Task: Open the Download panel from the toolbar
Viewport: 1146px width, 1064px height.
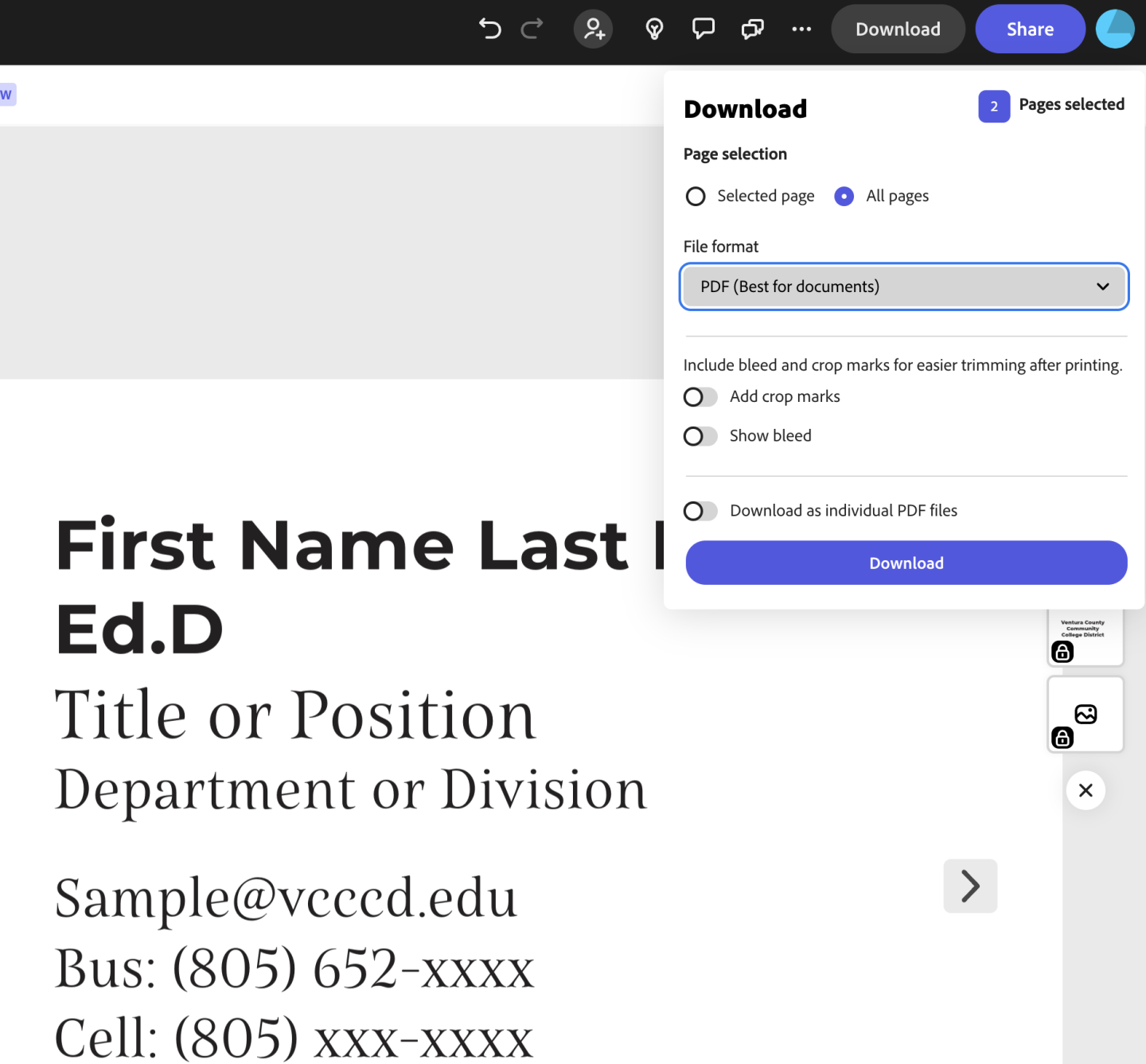Action: coord(898,29)
